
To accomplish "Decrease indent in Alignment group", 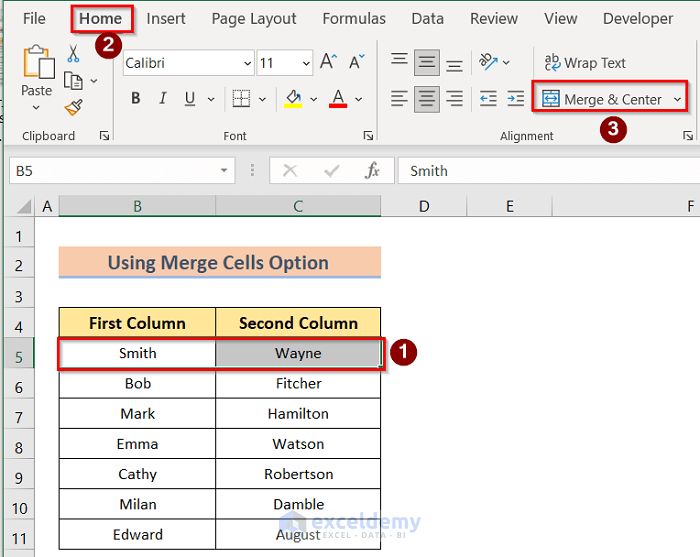I will 488,99.
